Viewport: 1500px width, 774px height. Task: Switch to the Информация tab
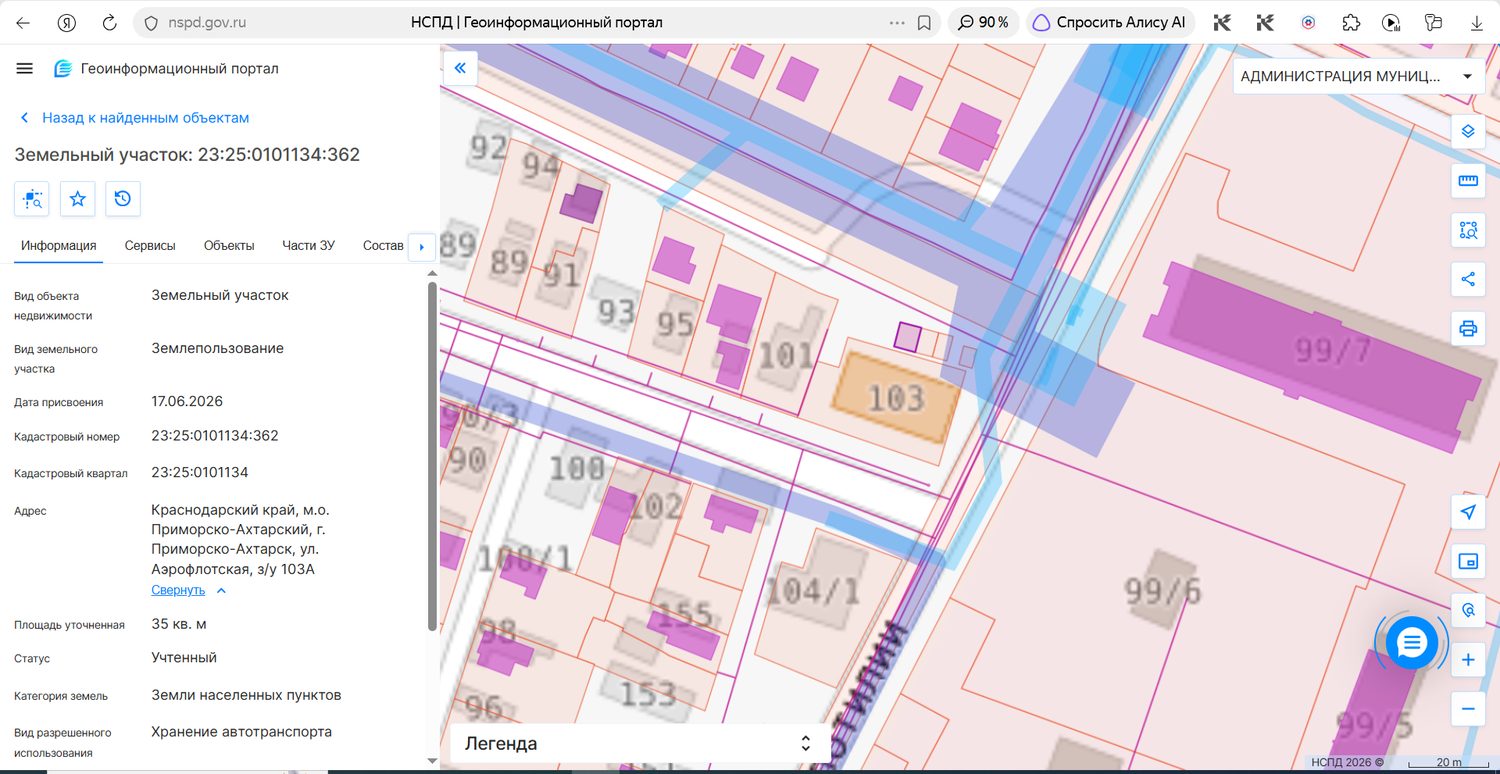(x=59, y=245)
